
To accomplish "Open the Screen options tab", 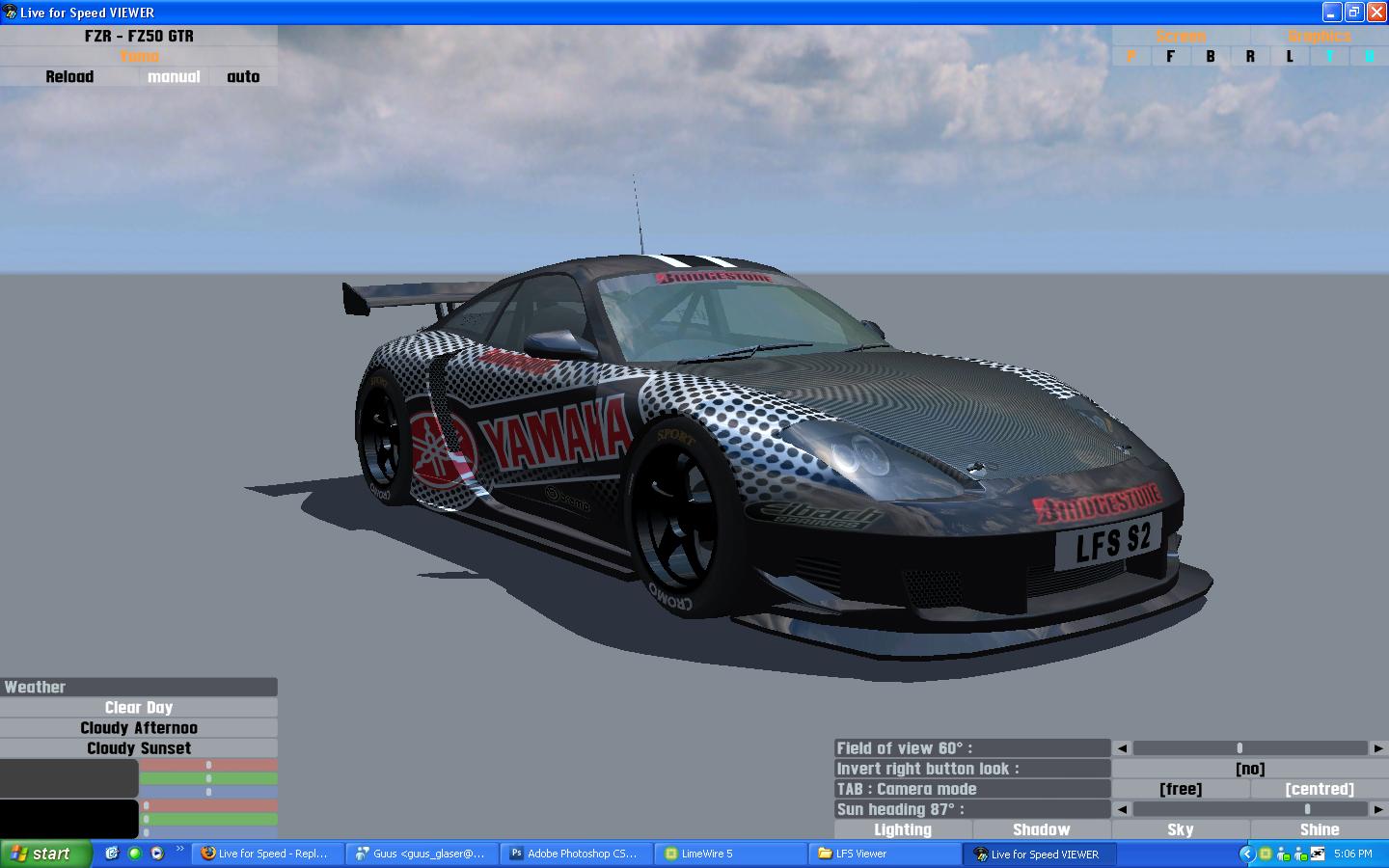I will 1181,36.
